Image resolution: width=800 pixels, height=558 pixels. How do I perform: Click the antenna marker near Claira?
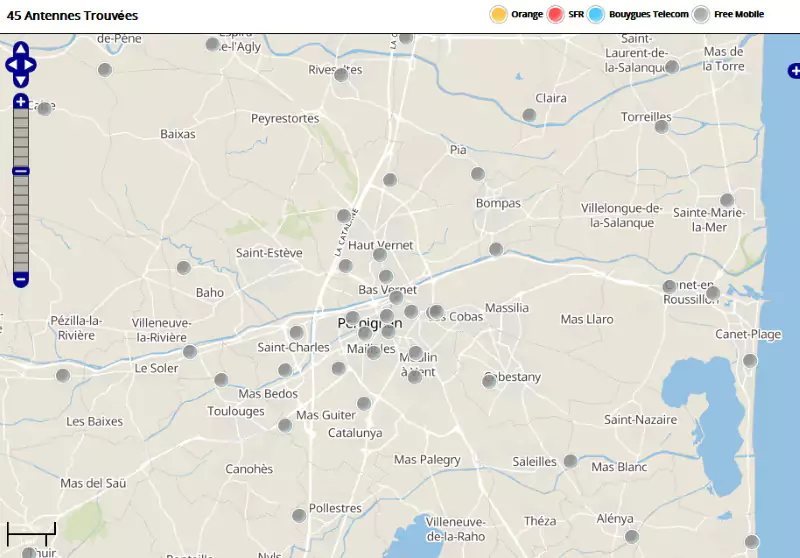click(x=529, y=115)
